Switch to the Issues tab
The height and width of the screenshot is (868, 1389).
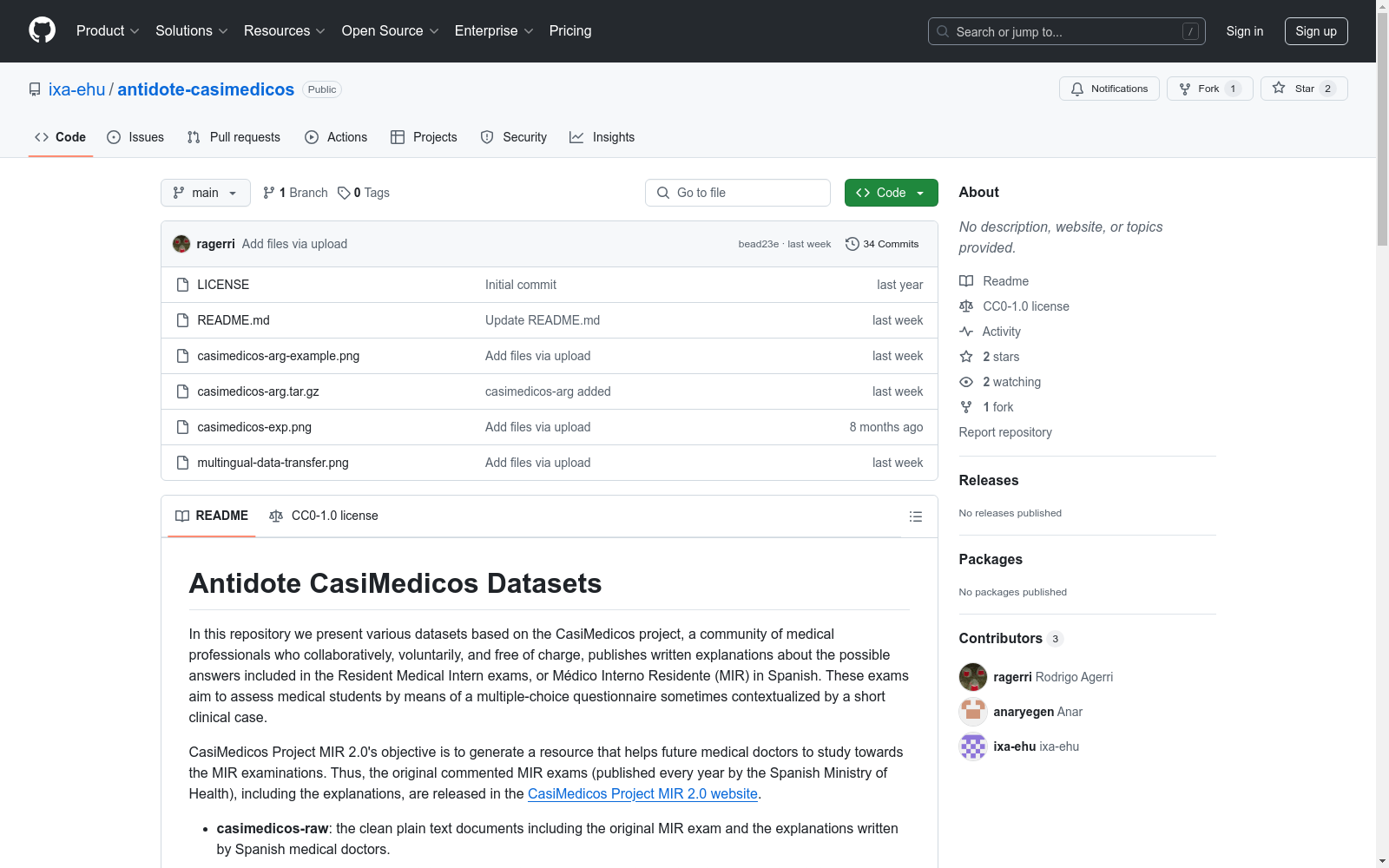[135, 137]
